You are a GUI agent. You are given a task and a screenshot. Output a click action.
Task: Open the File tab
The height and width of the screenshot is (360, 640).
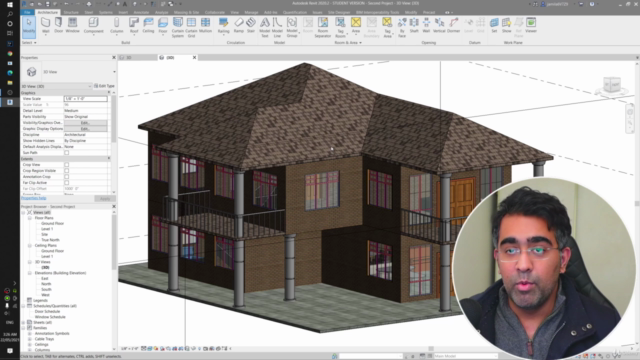coord(27,12)
